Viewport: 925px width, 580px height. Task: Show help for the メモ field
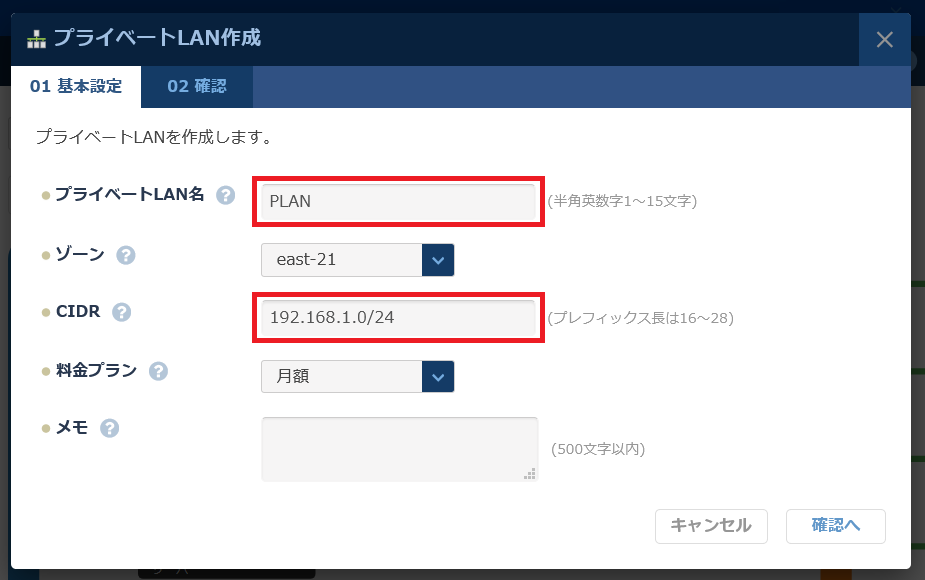(110, 428)
